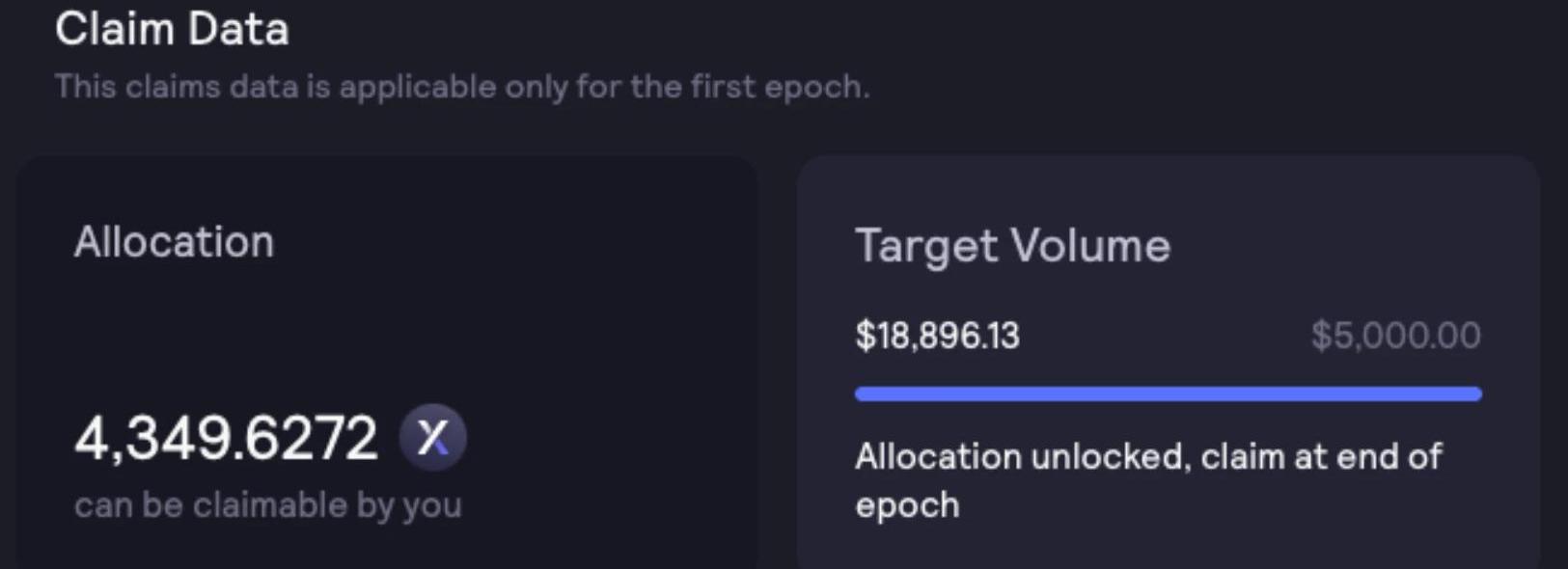The height and width of the screenshot is (569, 1568).
Task: Click the gap between the two cards
Action: coord(777,366)
